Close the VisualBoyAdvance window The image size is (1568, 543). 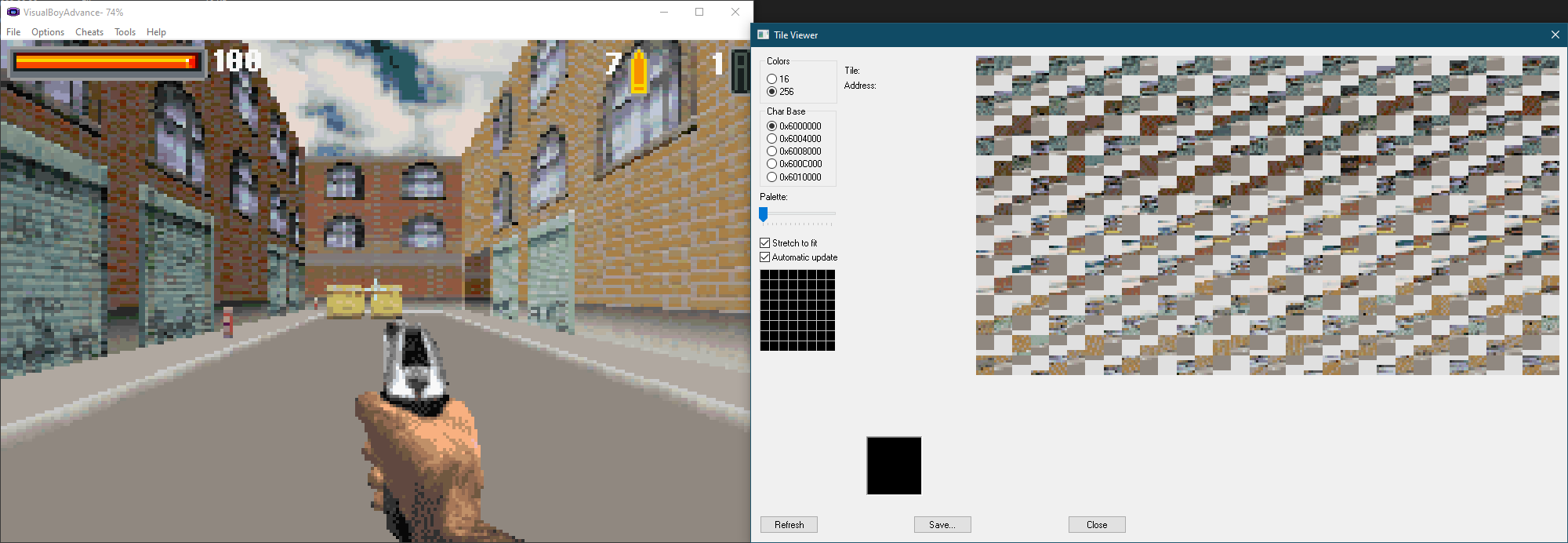coord(735,12)
